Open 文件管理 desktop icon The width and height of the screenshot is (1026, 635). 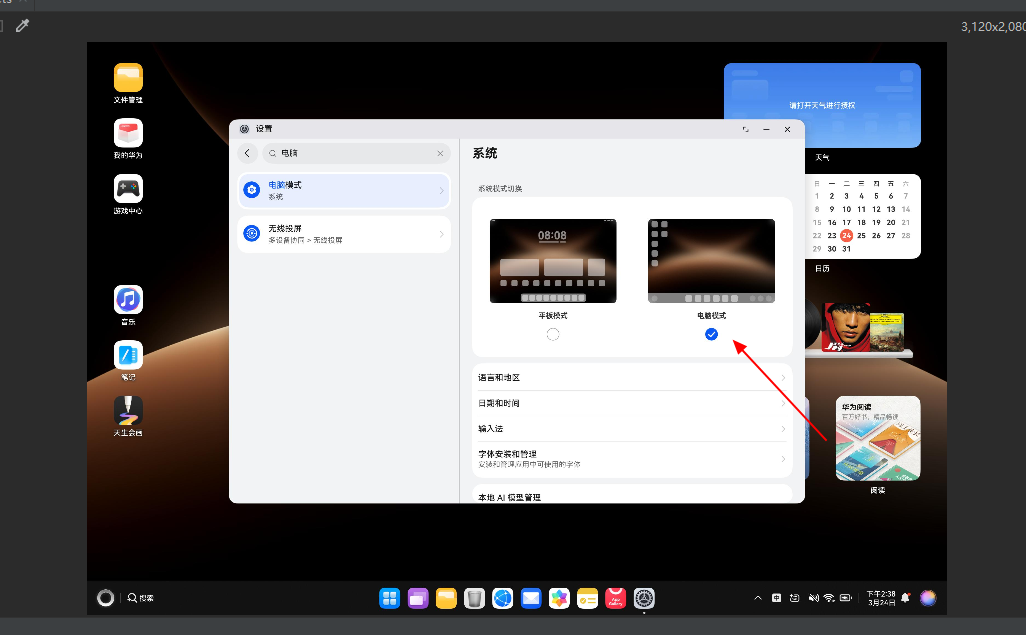[128, 78]
